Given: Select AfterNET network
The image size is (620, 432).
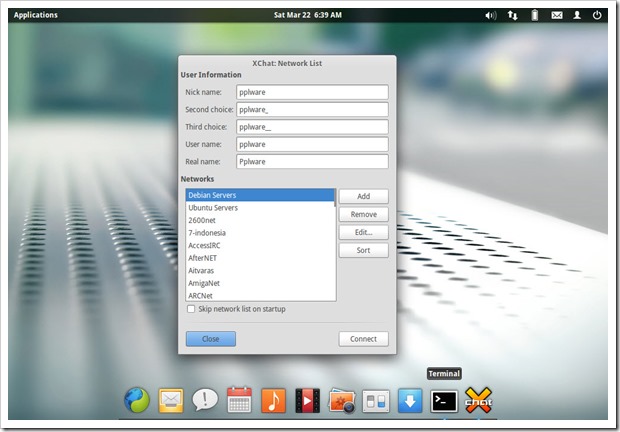Looking at the screenshot, I should click(260, 258).
